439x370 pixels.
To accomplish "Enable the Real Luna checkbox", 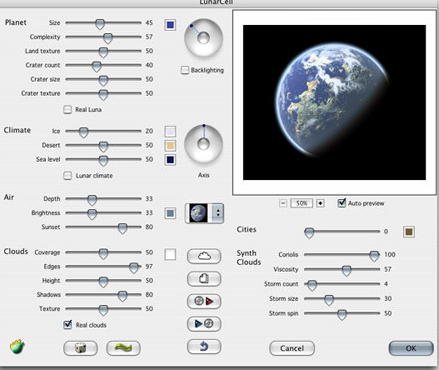I will coord(67,110).
